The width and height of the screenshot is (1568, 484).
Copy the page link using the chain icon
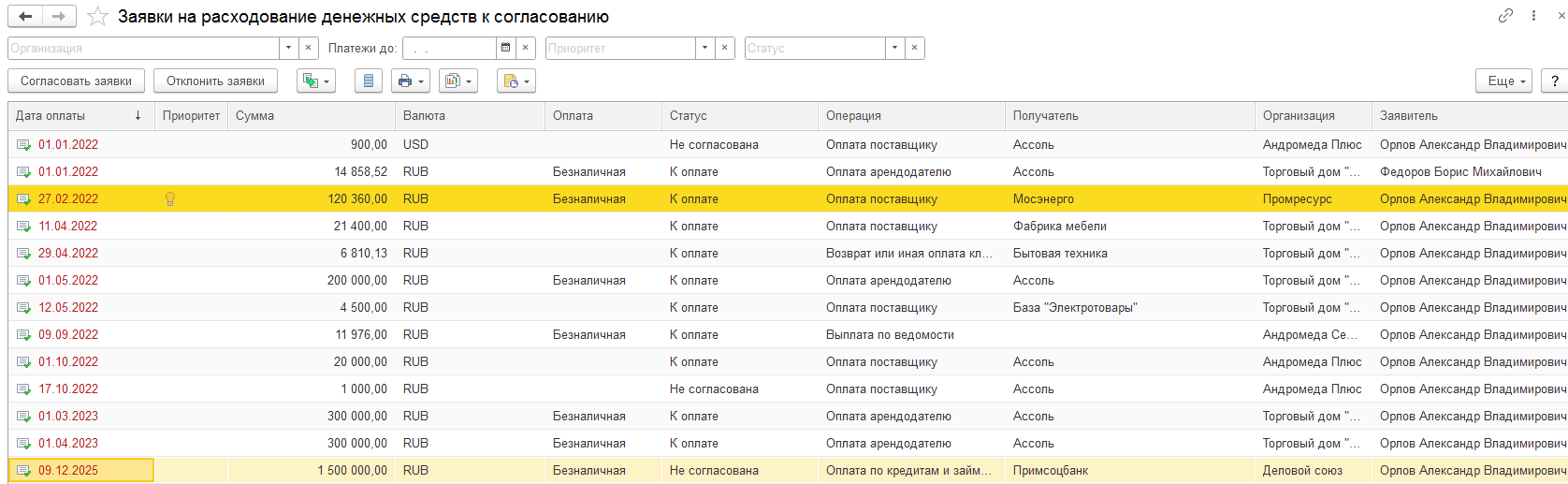1505,16
